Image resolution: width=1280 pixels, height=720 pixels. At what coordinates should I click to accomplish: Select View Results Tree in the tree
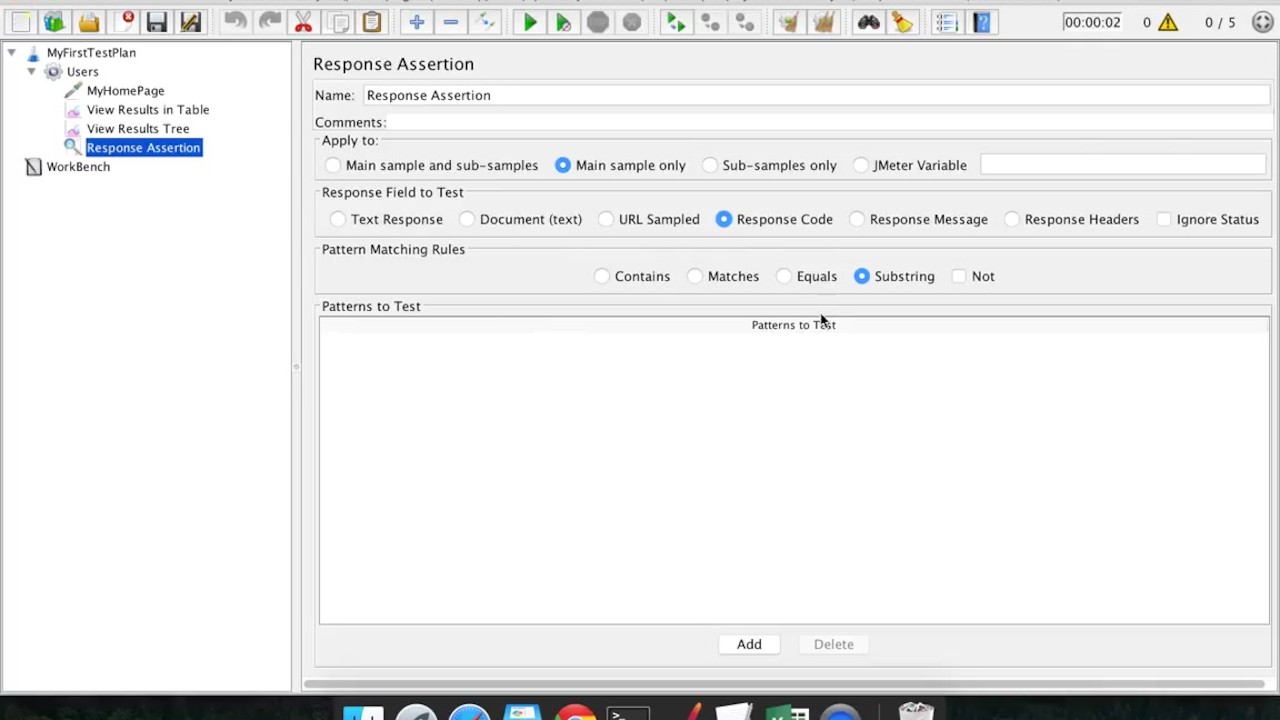[x=137, y=129]
